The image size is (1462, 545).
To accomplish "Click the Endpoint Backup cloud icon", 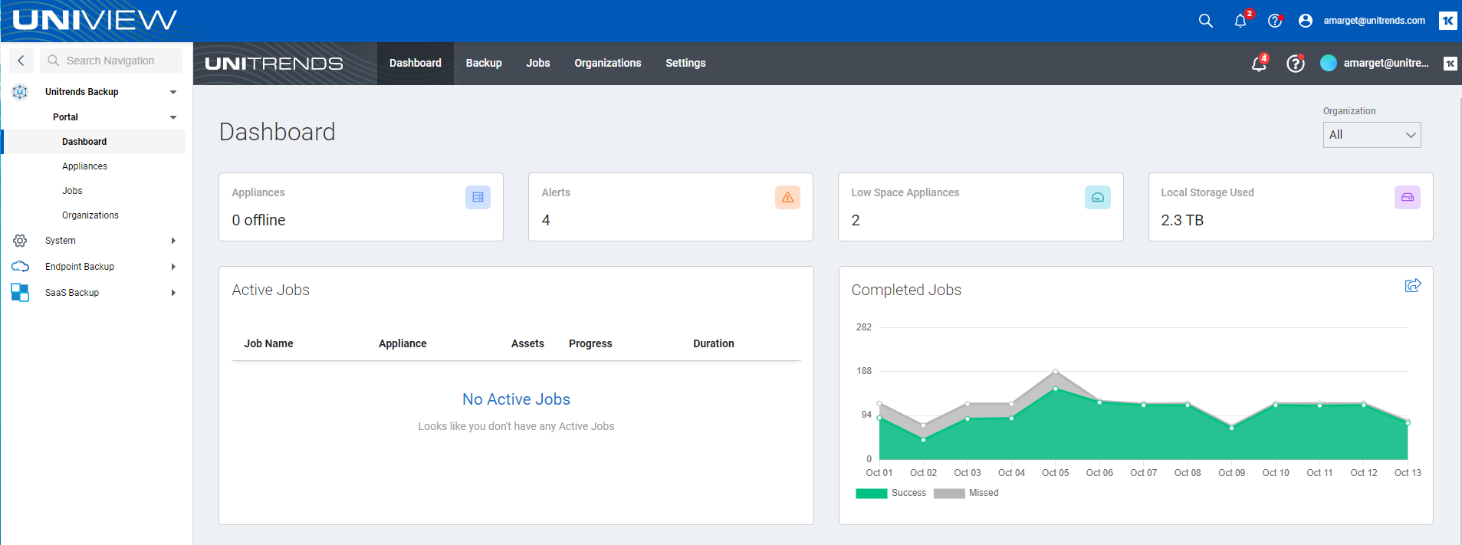I will click(x=20, y=267).
